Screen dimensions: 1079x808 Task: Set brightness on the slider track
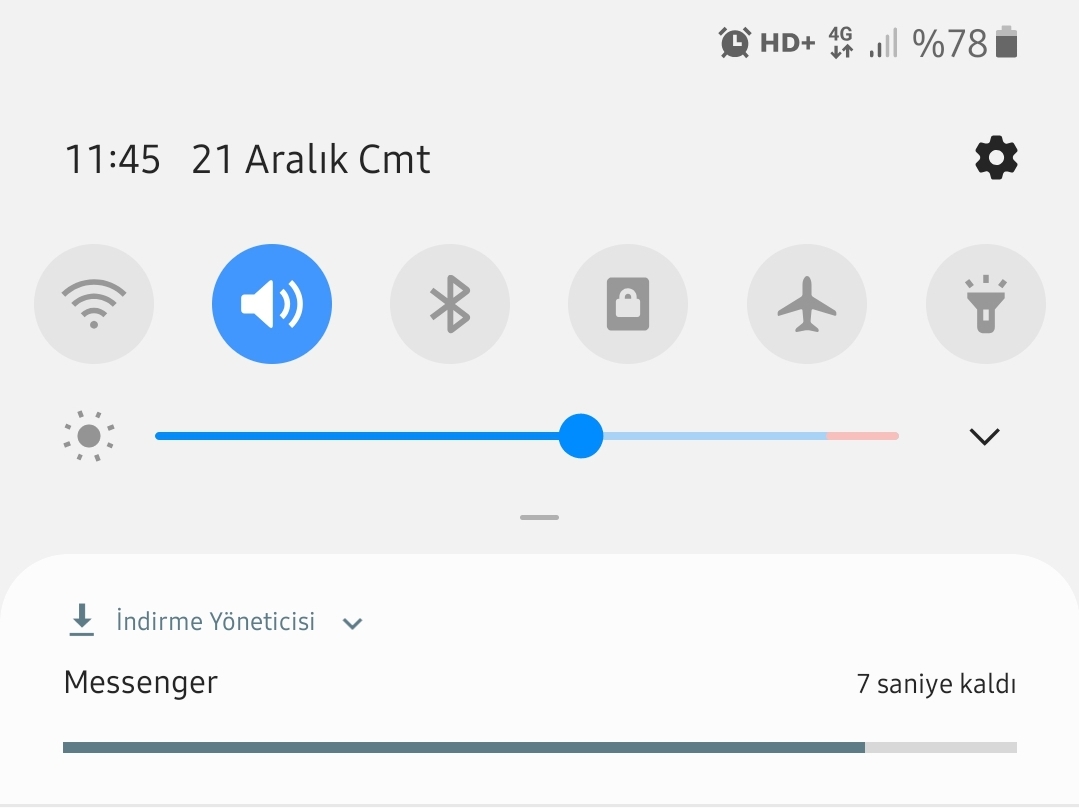pyautogui.click(x=527, y=436)
